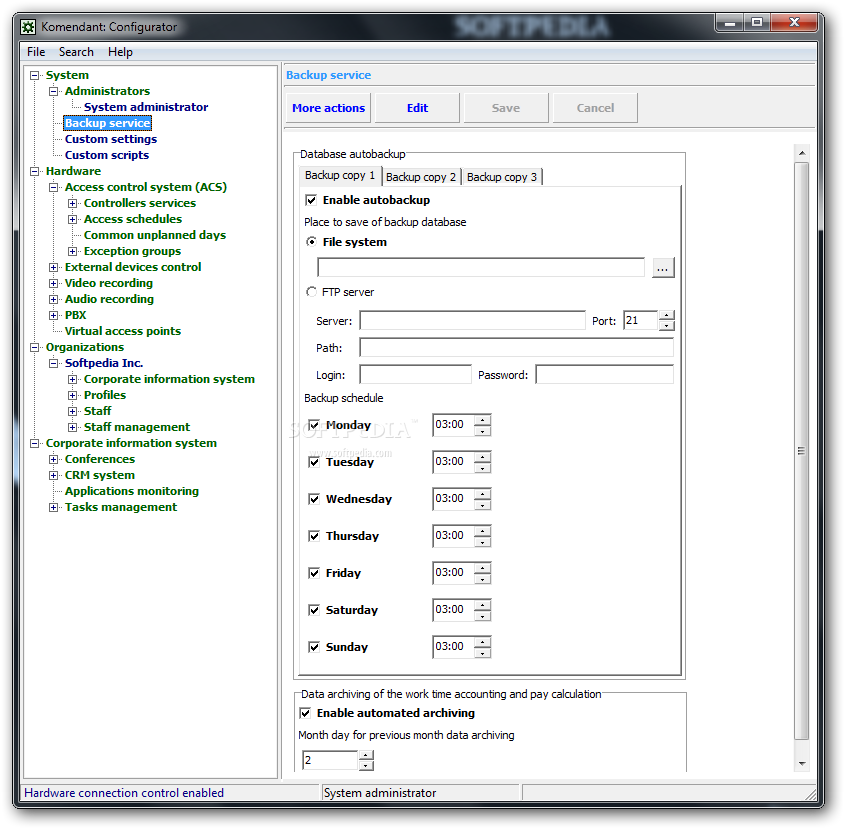Expand the PBX tree node
The height and width of the screenshot is (829, 845).
53,315
